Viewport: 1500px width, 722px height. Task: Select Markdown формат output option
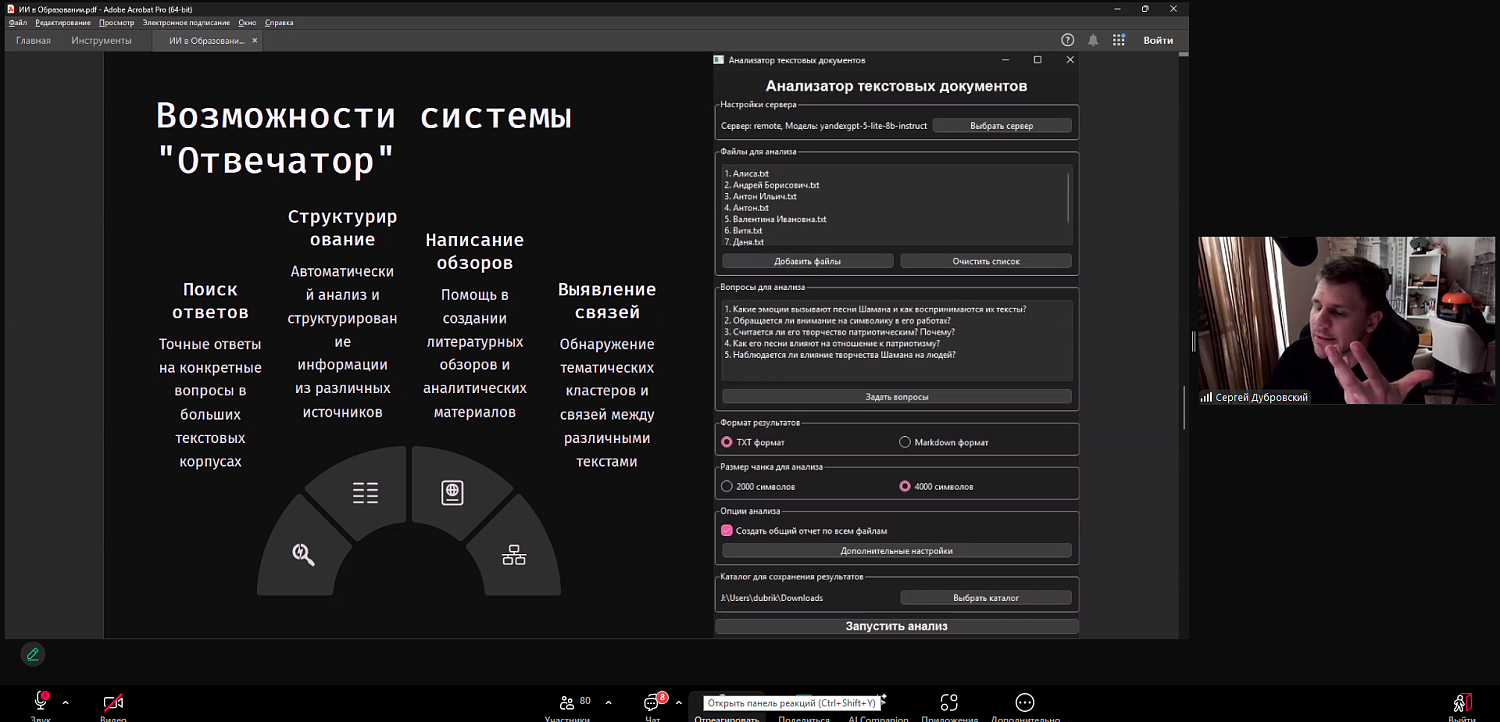905,441
